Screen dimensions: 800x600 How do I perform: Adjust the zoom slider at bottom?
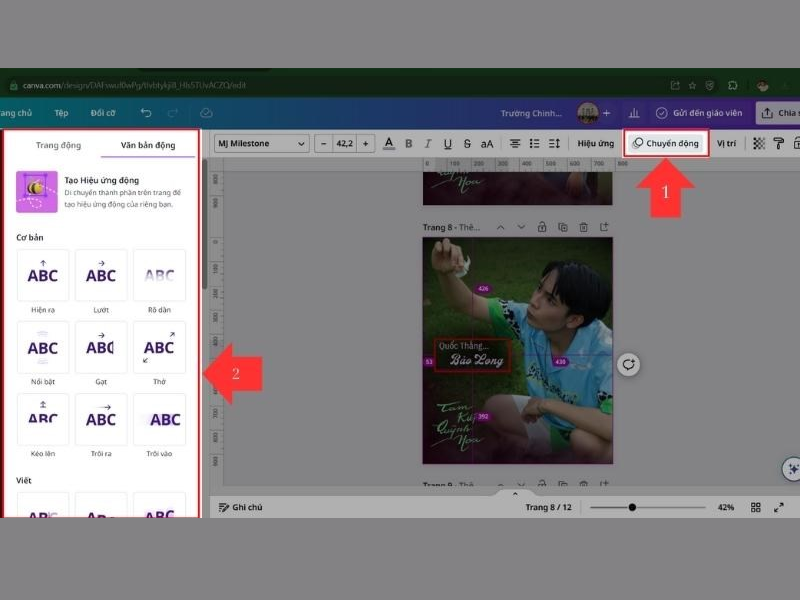pos(632,507)
